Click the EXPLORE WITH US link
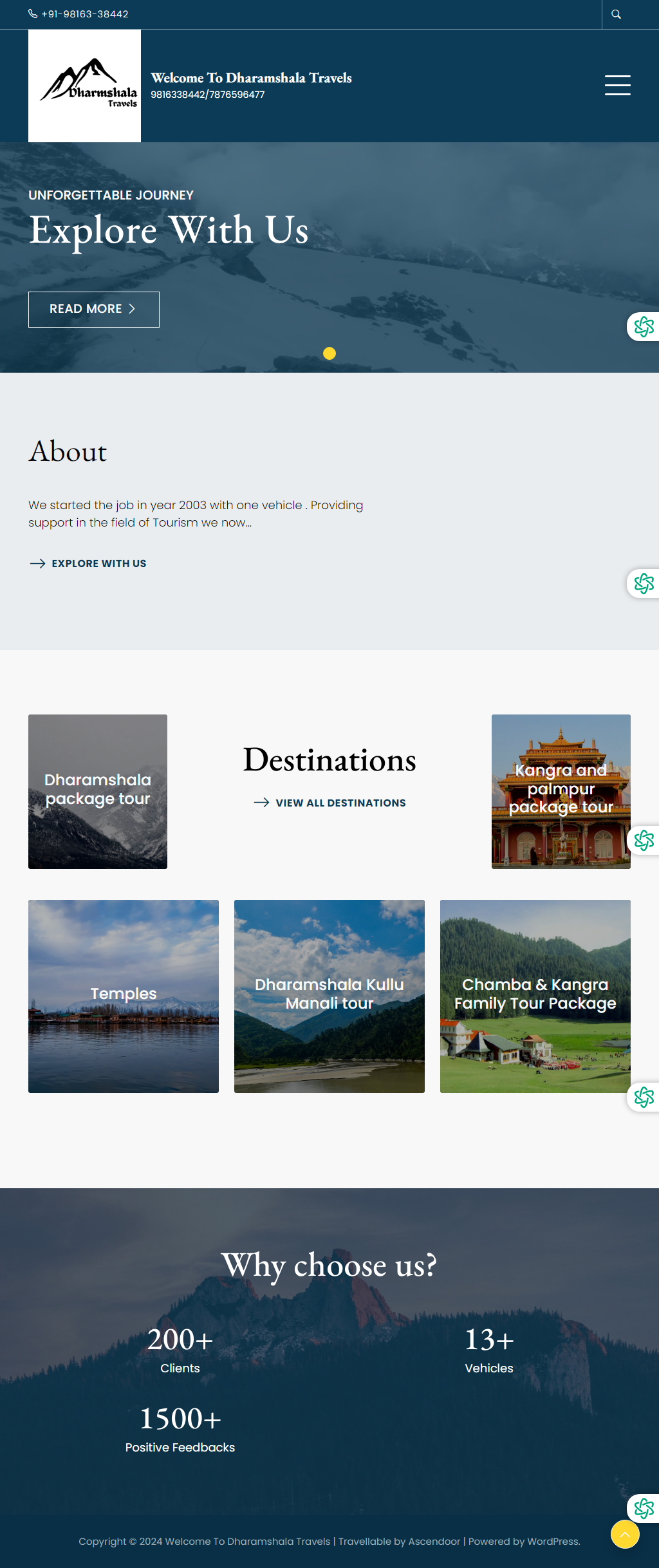This screenshot has height=1568, width=659. point(98,564)
